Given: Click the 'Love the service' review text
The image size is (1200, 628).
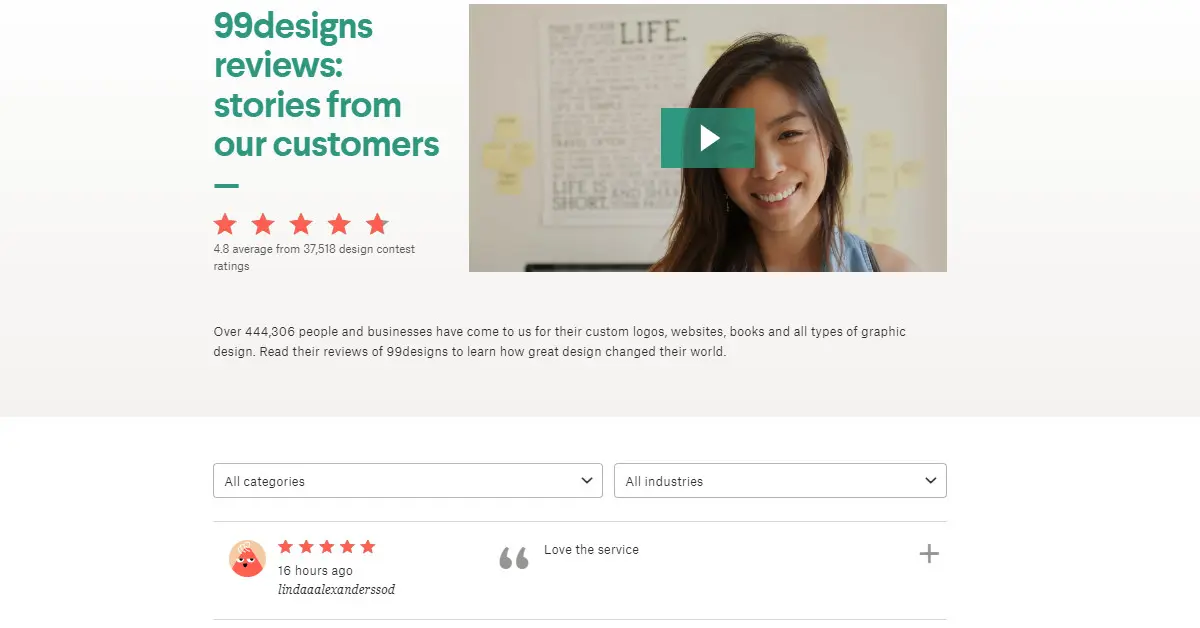Looking at the screenshot, I should click(x=591, y=550).
